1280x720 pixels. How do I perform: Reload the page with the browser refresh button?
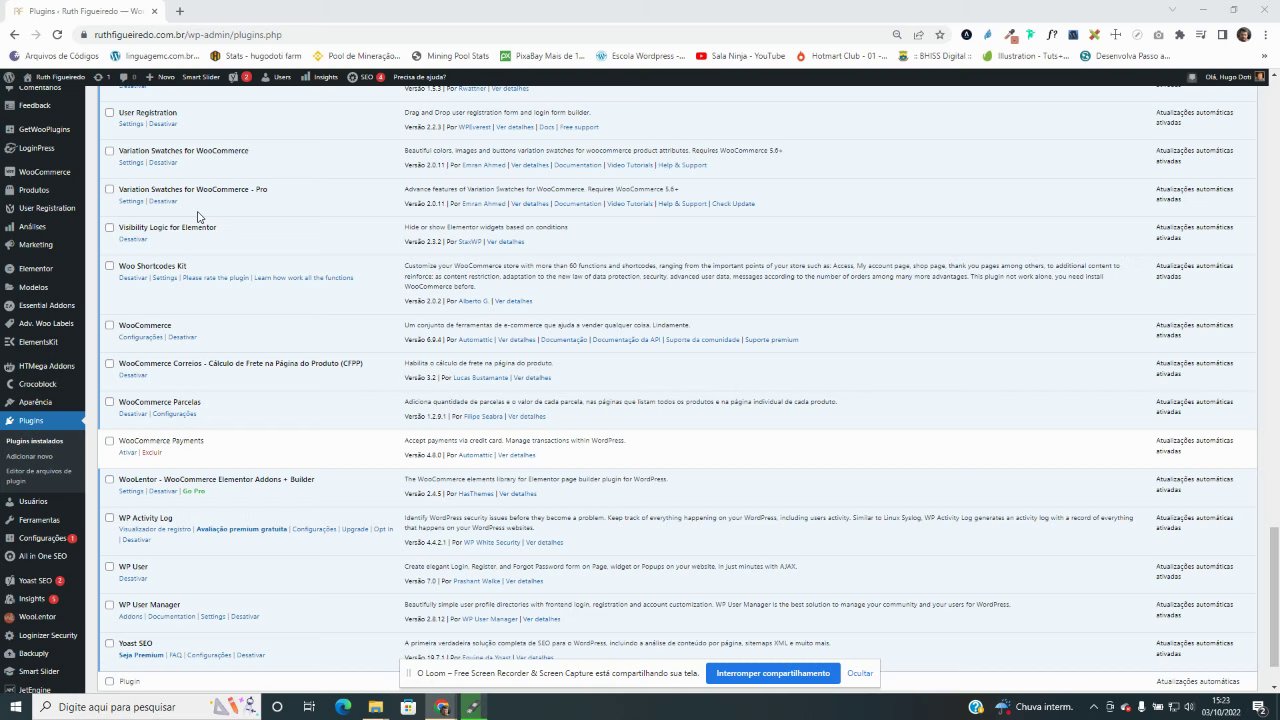click(57, 34)
